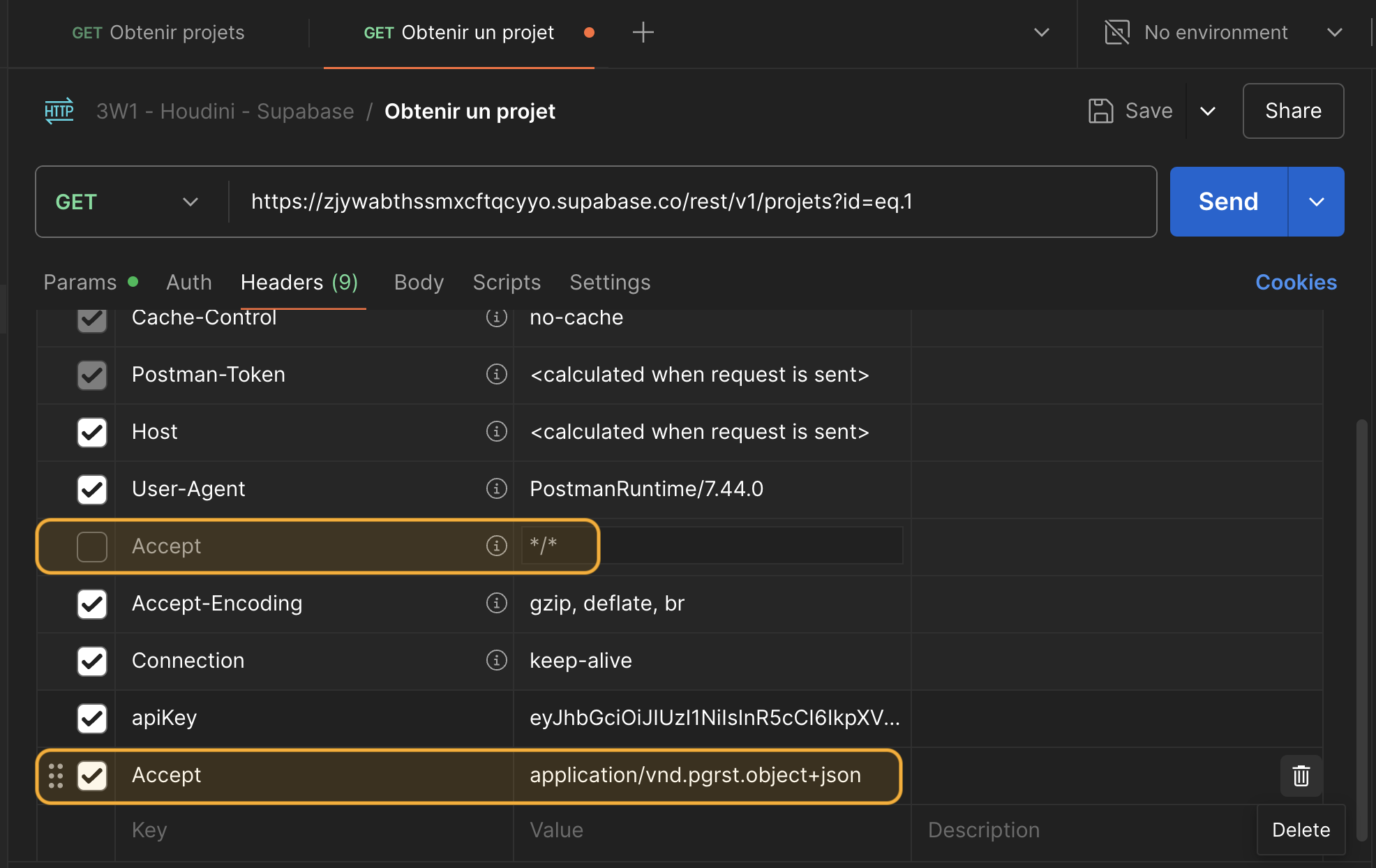Click the Save floppy disk icon
This screenshot has width=1376, height=868.
pos(1100,111)
